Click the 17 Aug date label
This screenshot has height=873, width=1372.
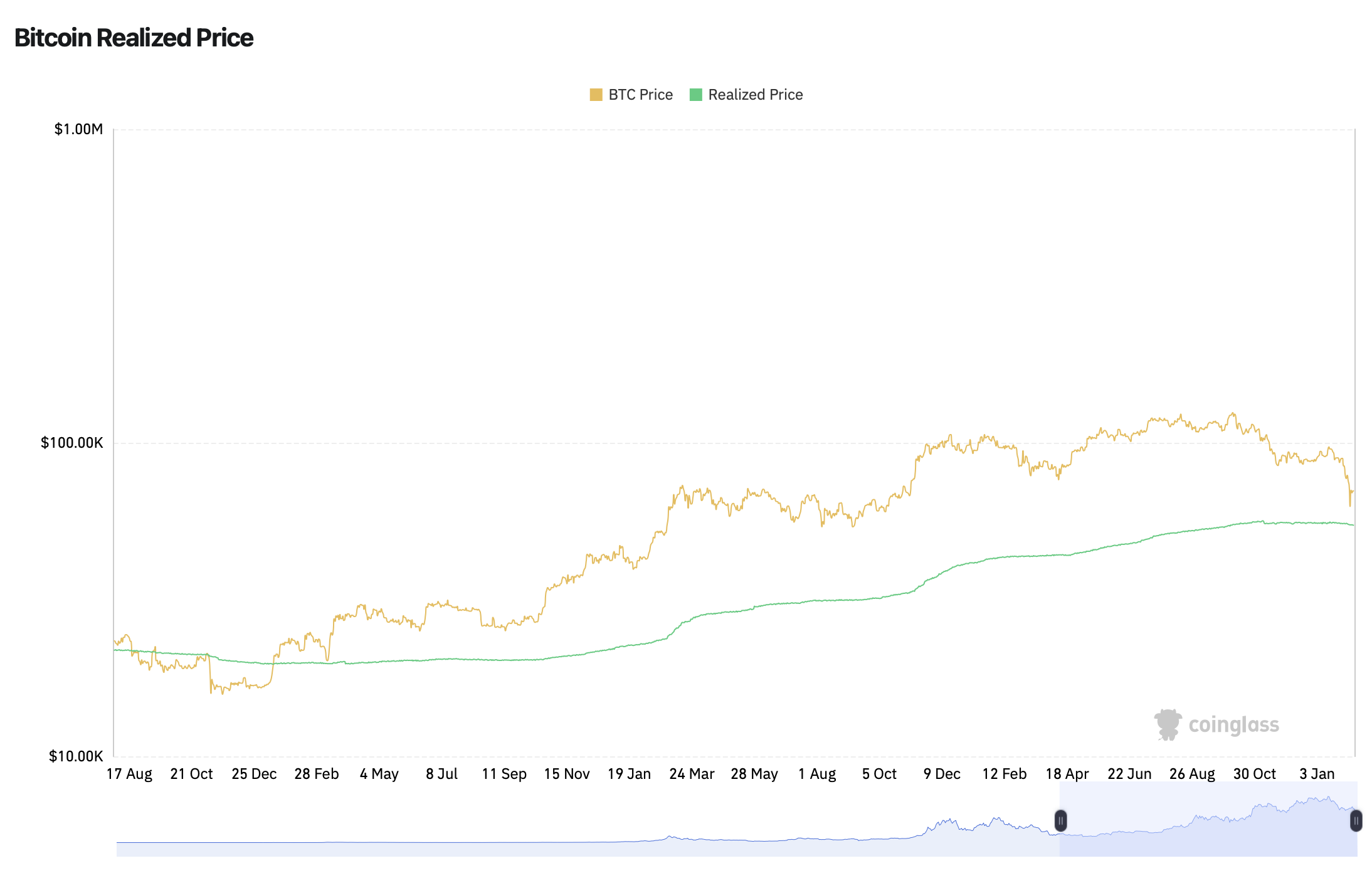[129, 774]
